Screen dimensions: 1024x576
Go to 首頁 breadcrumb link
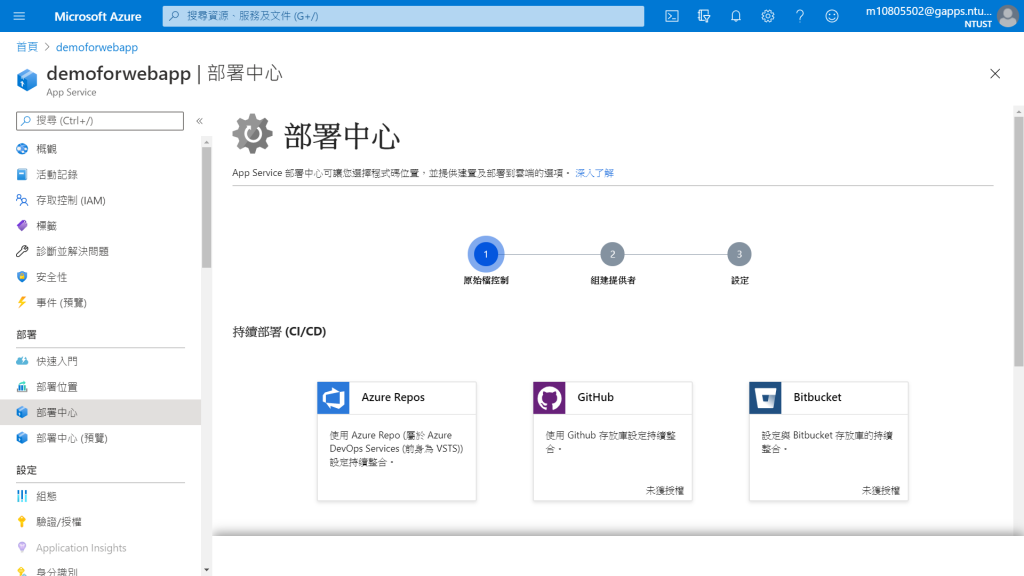point(27,47)
